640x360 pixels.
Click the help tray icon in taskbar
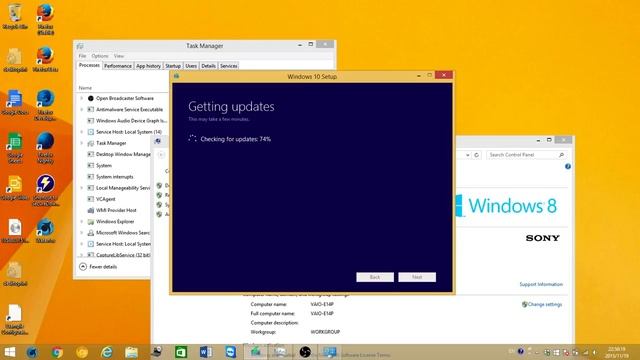point(520,351)
